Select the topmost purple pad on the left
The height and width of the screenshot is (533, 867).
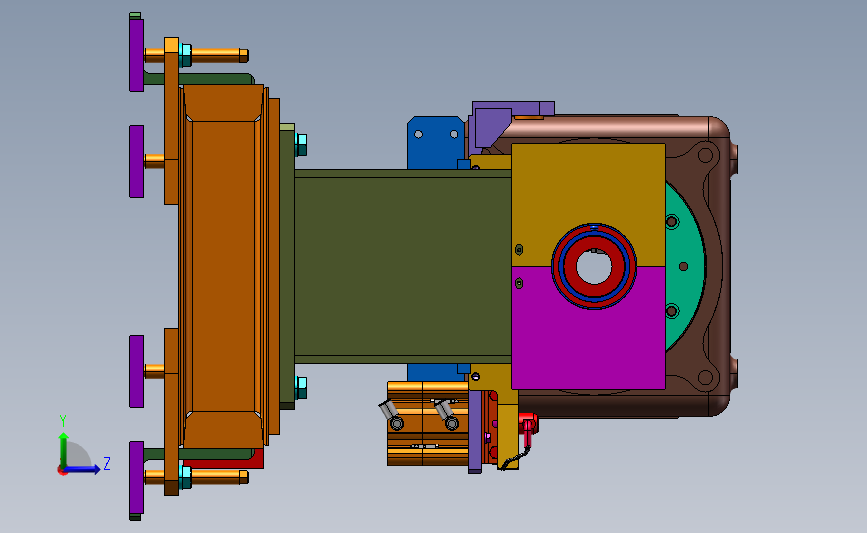[137, 55]
